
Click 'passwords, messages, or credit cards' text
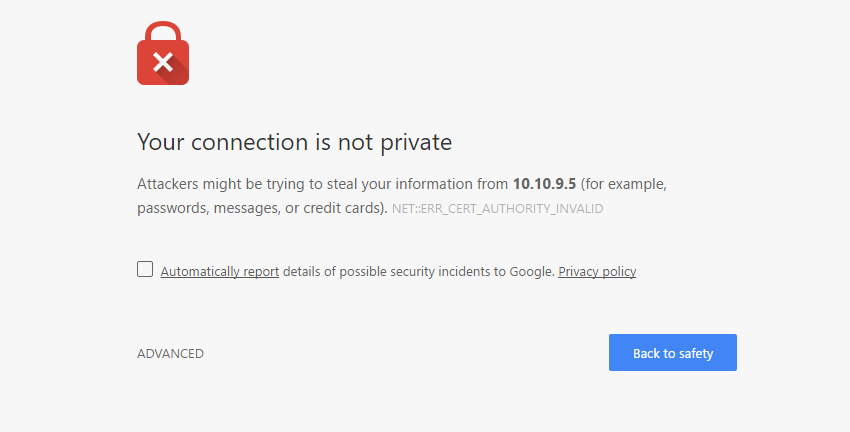point(260,208)
